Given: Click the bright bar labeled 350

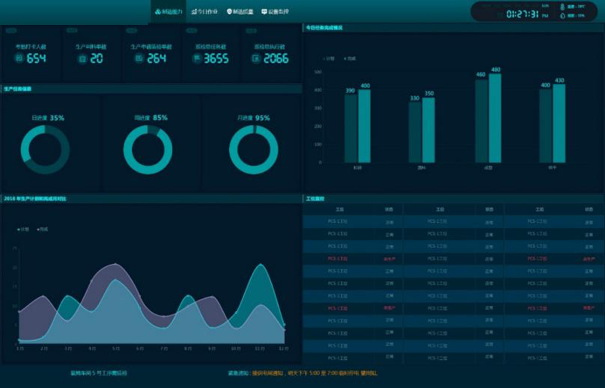Looking at the screenshot, I should [429, 130].
